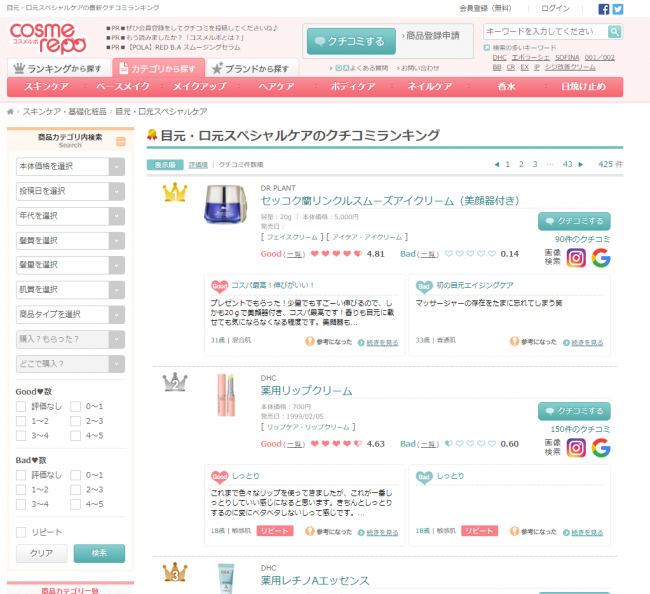The height and width of the screenshot is (594, 650).
Task: Go to page 43 in pagination
Action: coord(567,165)
